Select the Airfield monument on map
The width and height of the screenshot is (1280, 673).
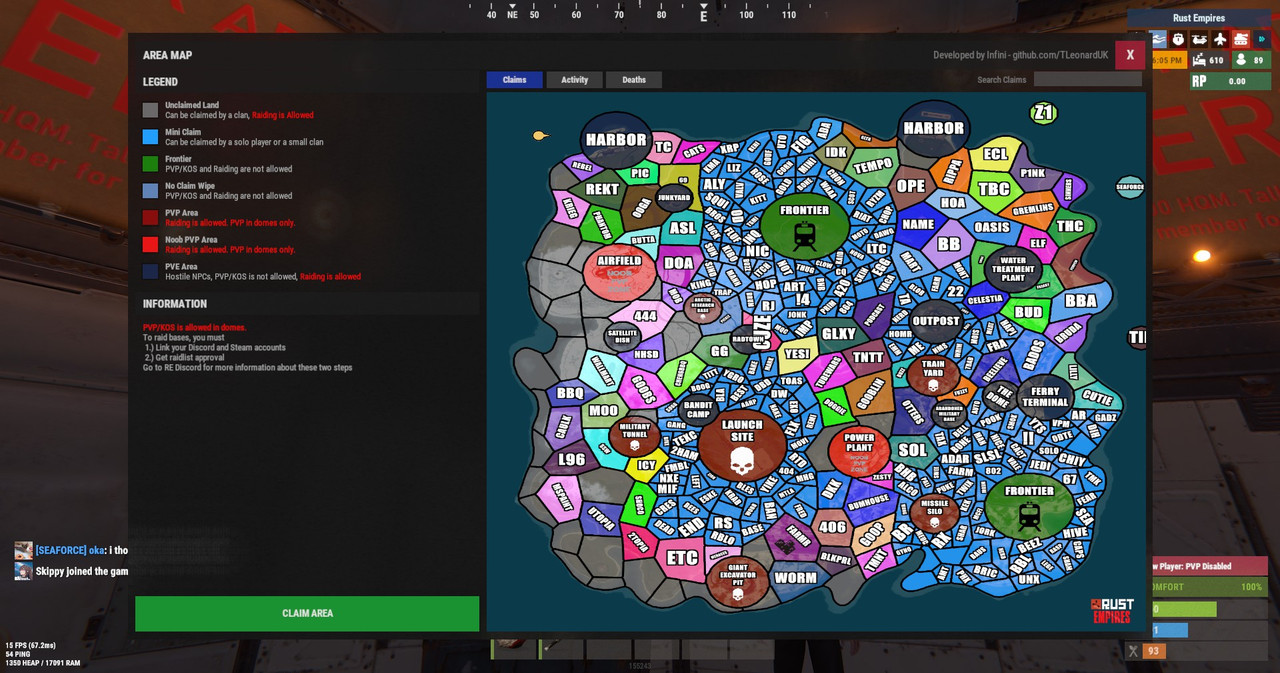619,272
